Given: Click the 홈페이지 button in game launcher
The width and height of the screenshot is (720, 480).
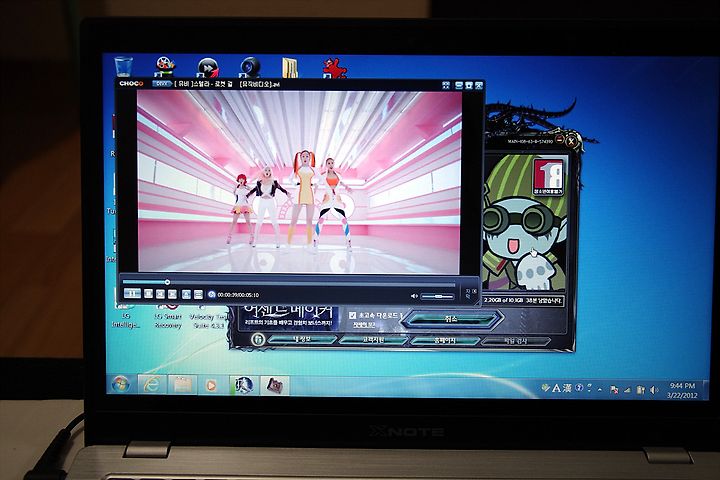Looking at the screenshot, I should tap(444, 341).
